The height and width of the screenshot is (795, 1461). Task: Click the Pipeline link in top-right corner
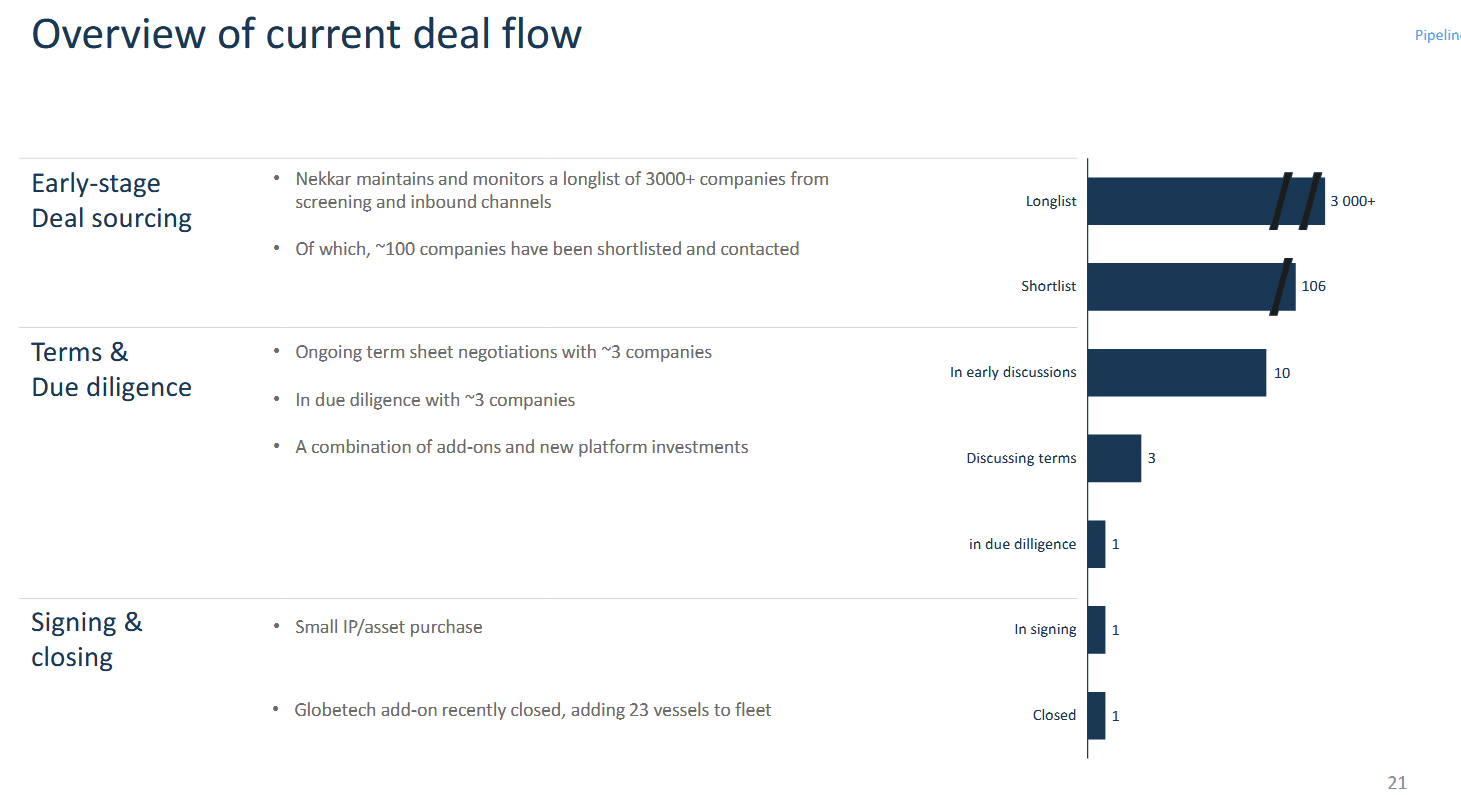point(1438,35)
